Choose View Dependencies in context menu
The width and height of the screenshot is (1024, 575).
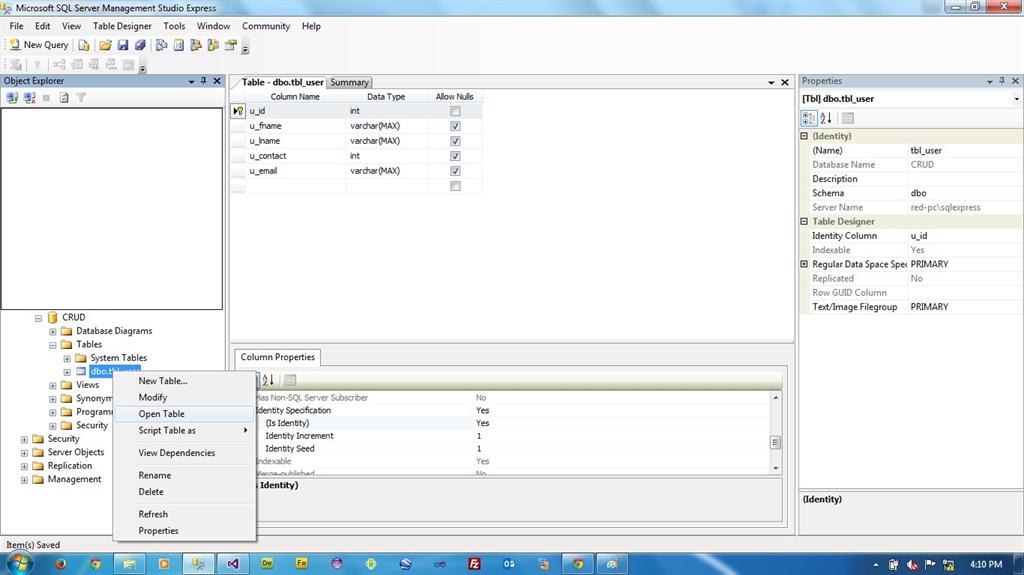point(184,453)
